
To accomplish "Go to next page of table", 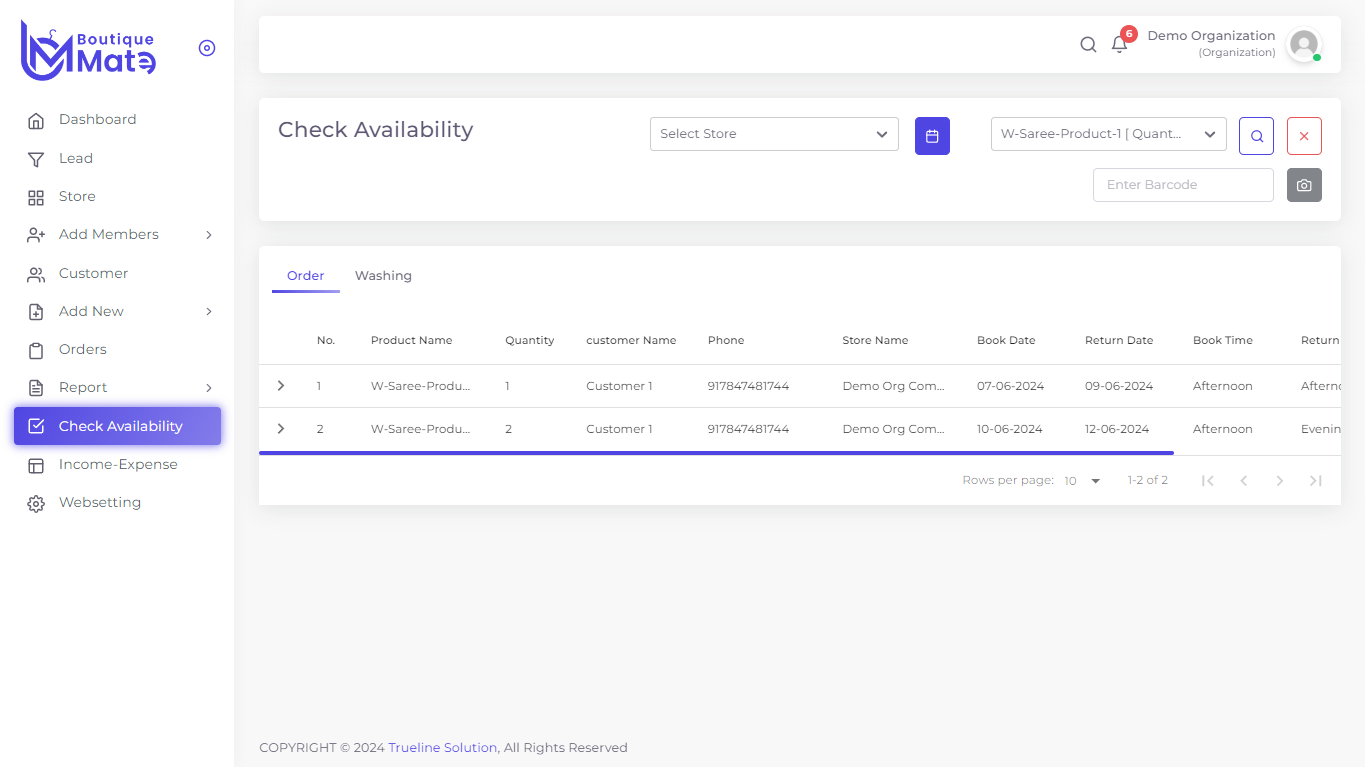I will [1280, 481].
